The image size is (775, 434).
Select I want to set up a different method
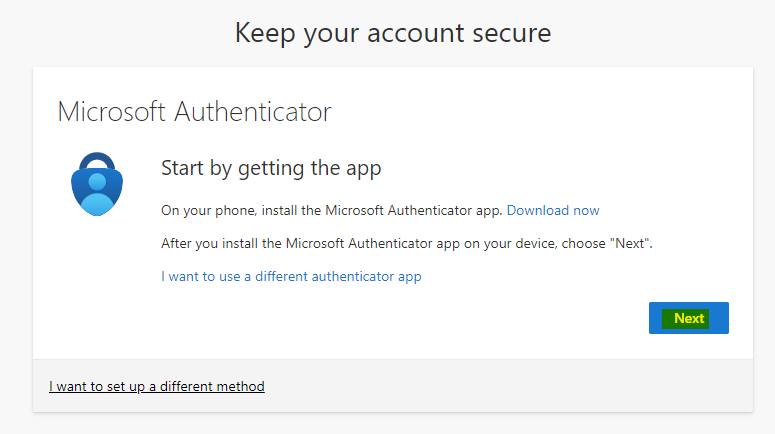point(157,386)
